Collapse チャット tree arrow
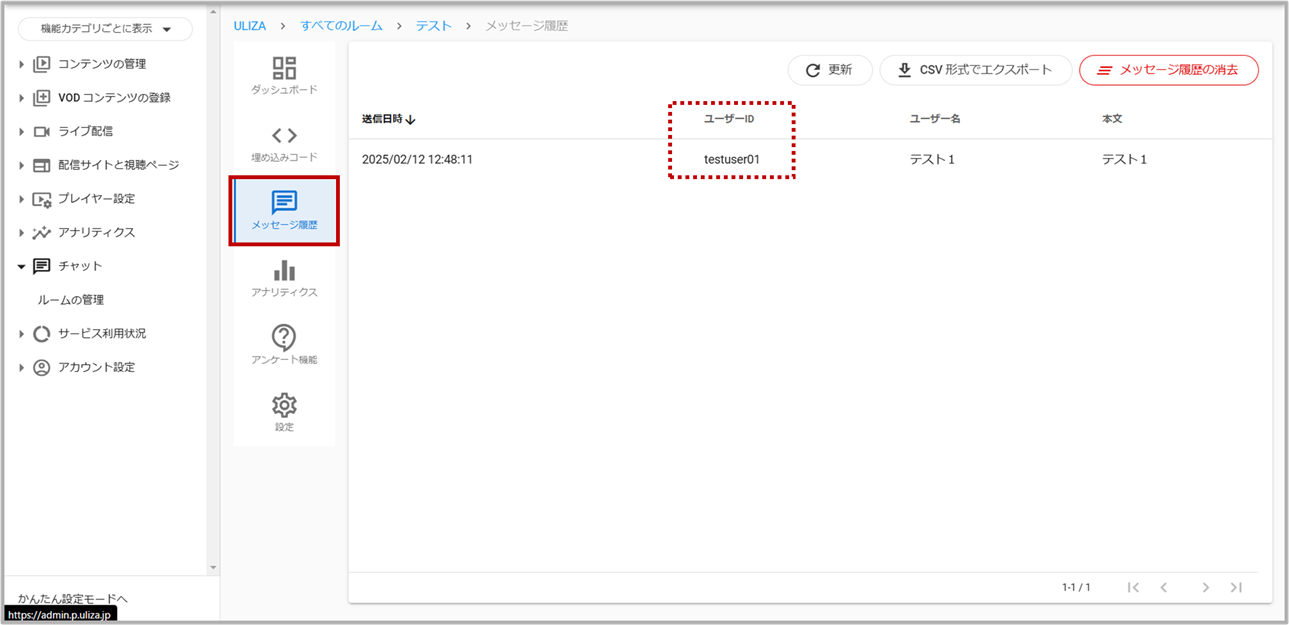 coord(22,267)
